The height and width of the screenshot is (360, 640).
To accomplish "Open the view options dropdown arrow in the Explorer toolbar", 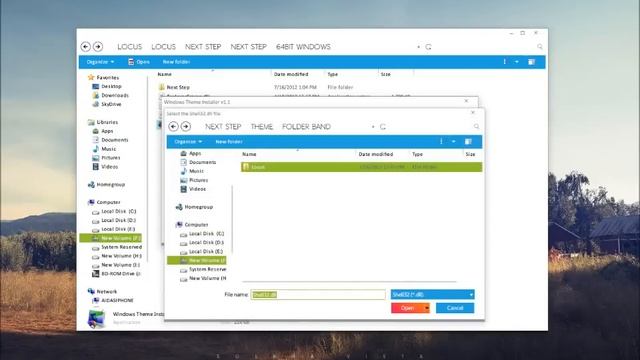I will 517,62.
